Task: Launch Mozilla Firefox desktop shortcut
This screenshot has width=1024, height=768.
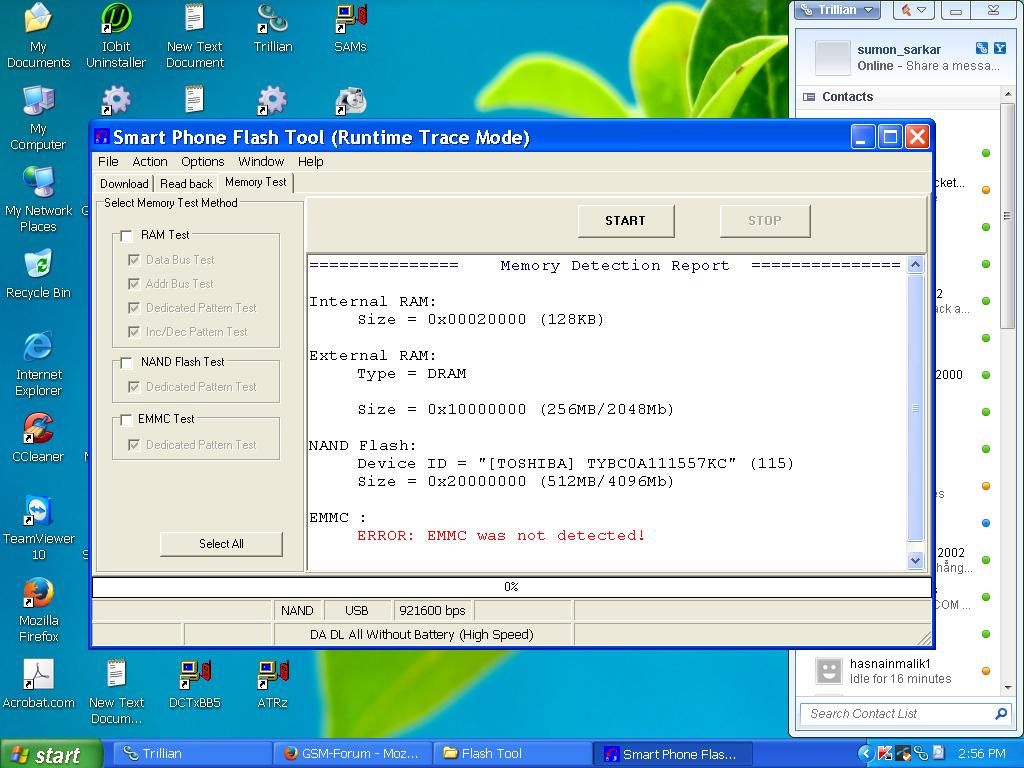Action: click(x=38, y=609)
